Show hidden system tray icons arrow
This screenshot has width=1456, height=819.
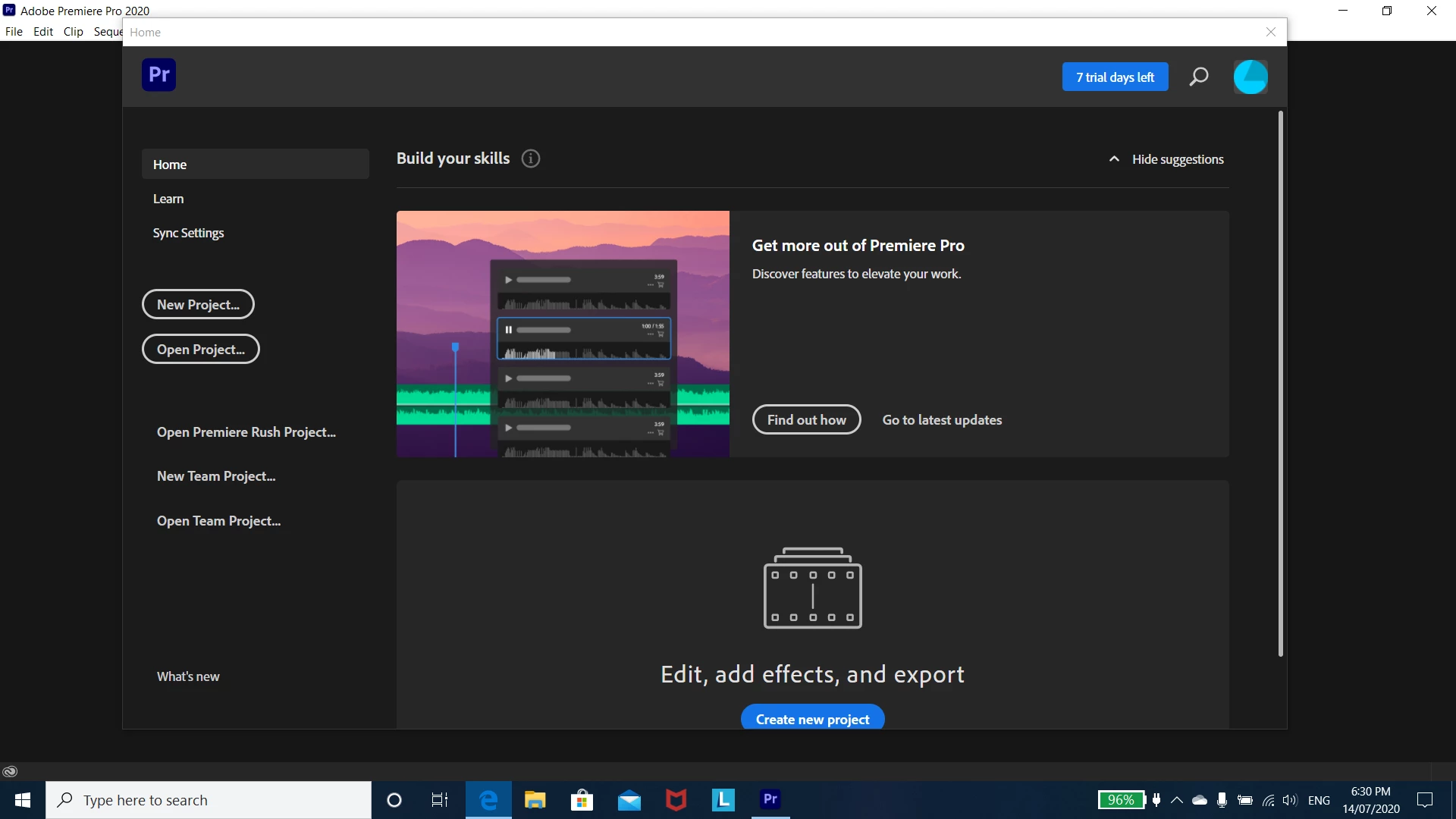point(1177,800)
